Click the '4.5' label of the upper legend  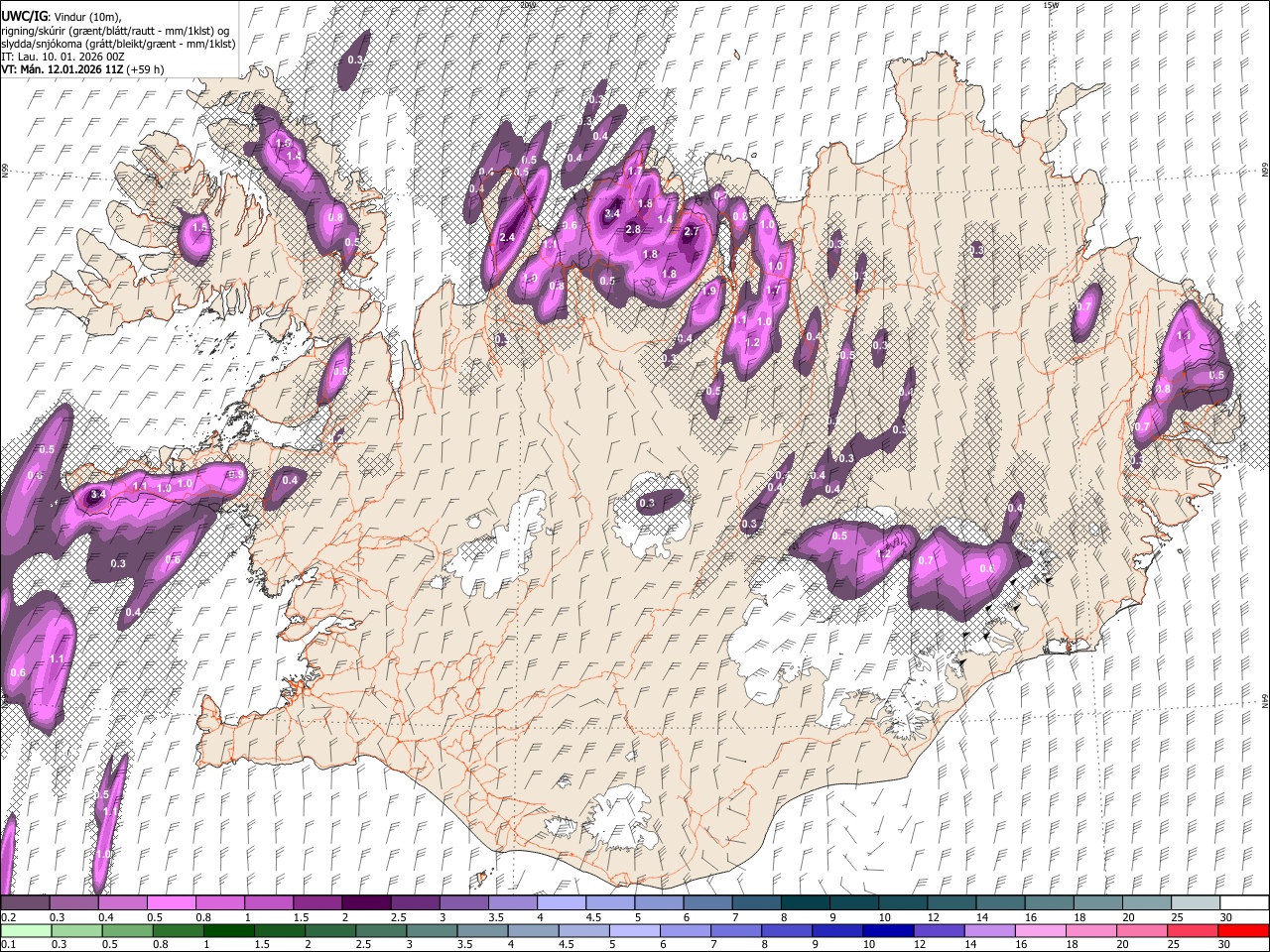[593, 917]
